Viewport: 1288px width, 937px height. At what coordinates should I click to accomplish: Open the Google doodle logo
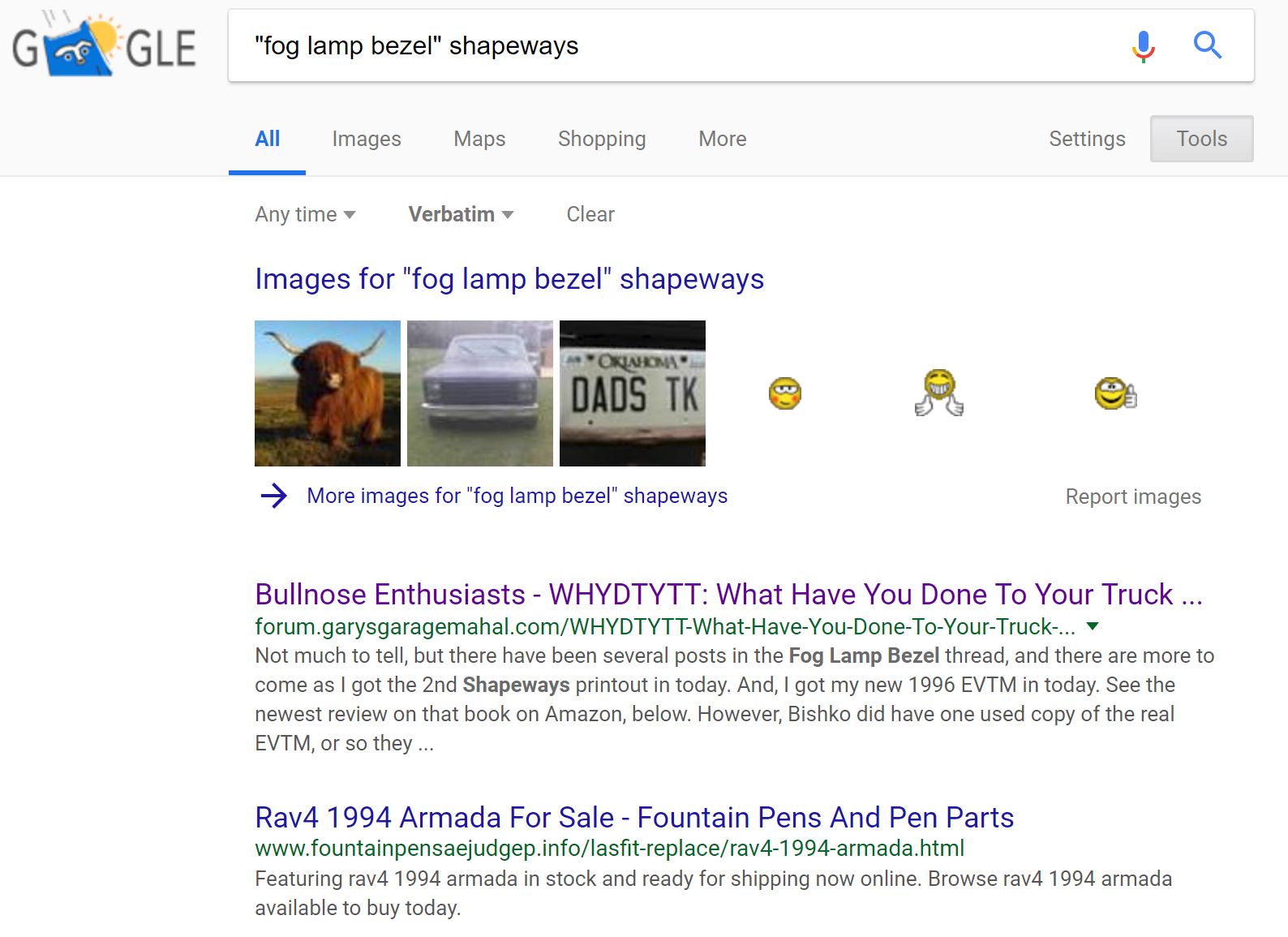click(x=104, y=47)
